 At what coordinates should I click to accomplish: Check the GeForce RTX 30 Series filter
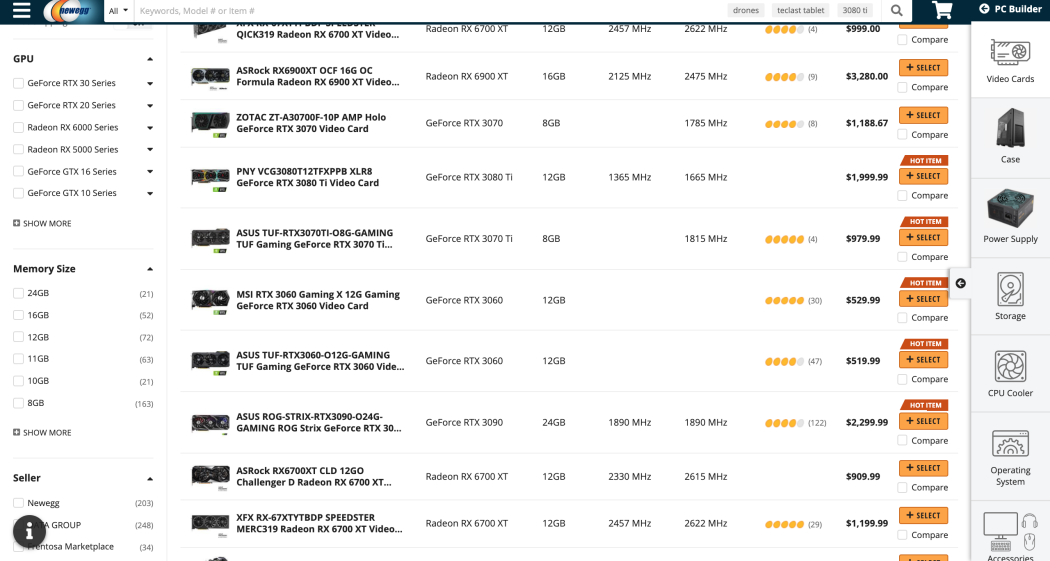click(19, 83)
